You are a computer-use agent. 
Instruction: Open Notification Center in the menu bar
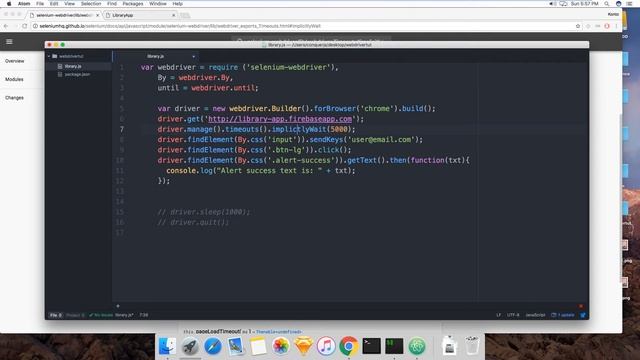tap(630, 4)
